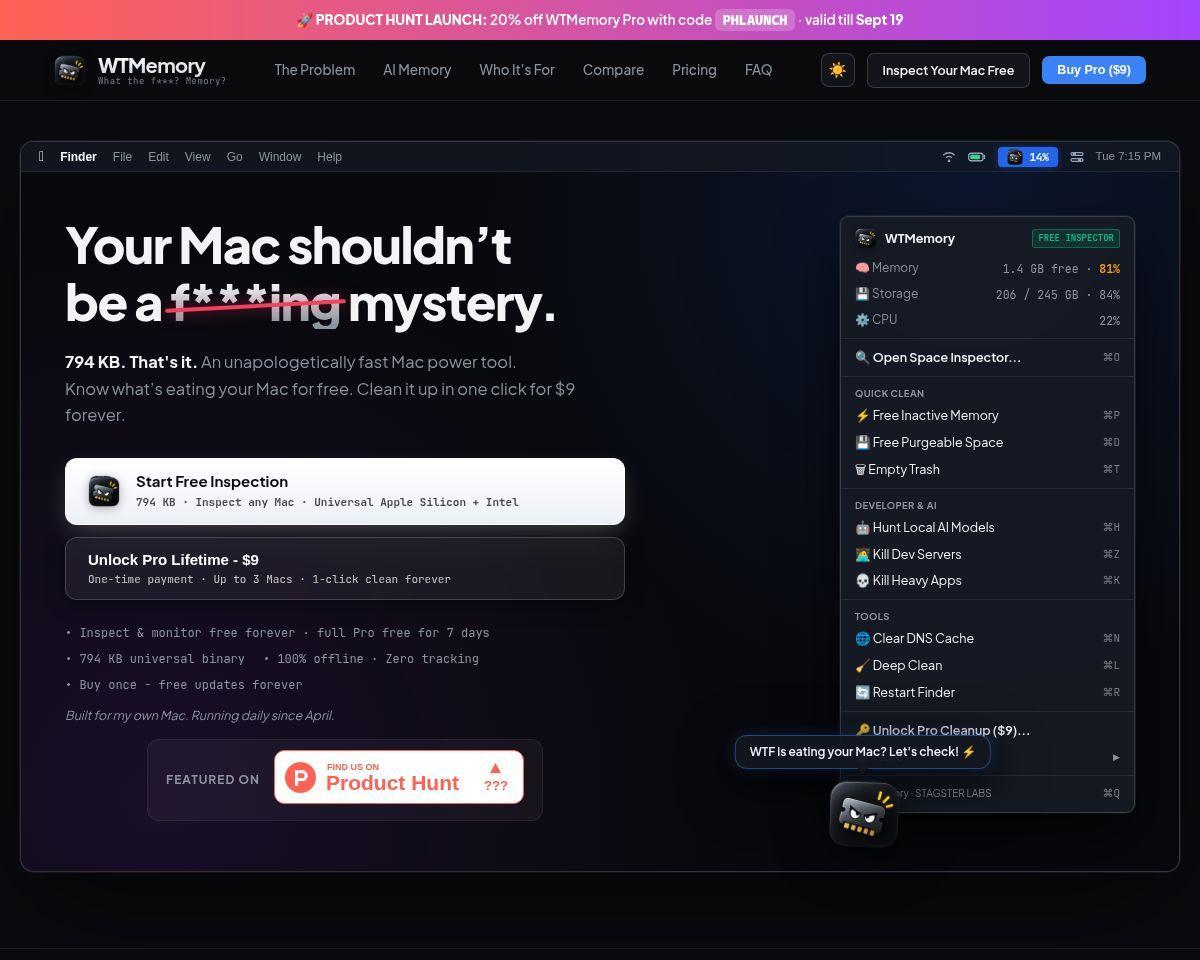1200x960 pixels.
Task: Click Start Free Inspection button
Action: pos(345,491)
